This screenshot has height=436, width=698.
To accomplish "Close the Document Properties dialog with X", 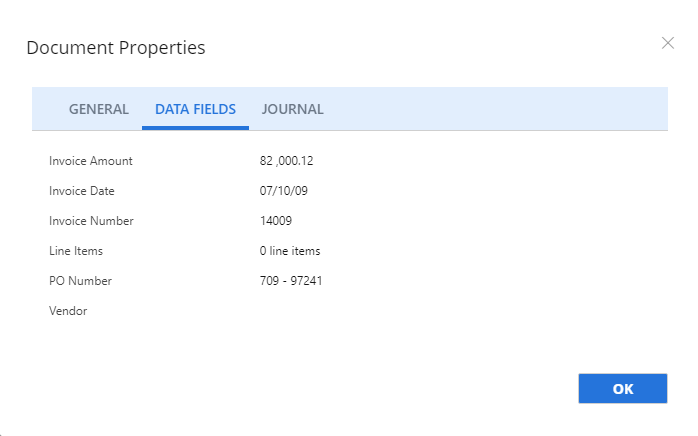I will (x=668, y=43).
